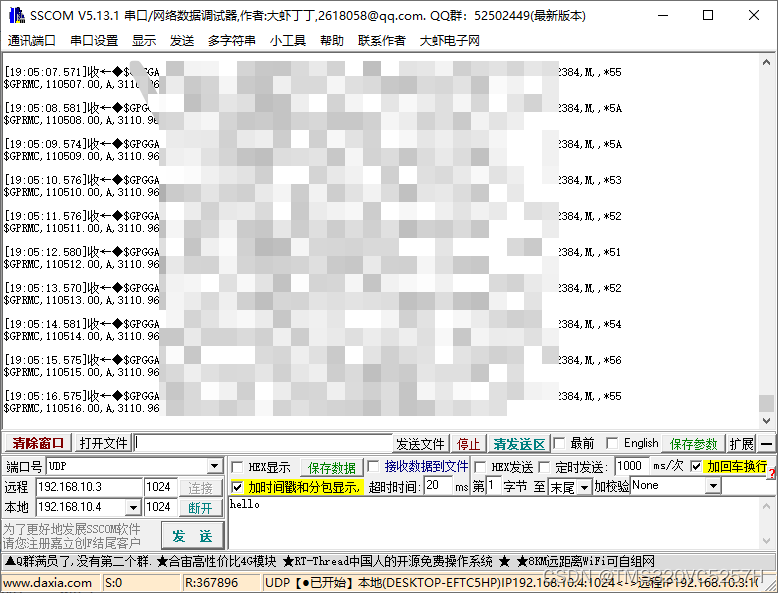Open the 串口设置 menu
This screenshot has width=778, height=593.
click(94, 41)
